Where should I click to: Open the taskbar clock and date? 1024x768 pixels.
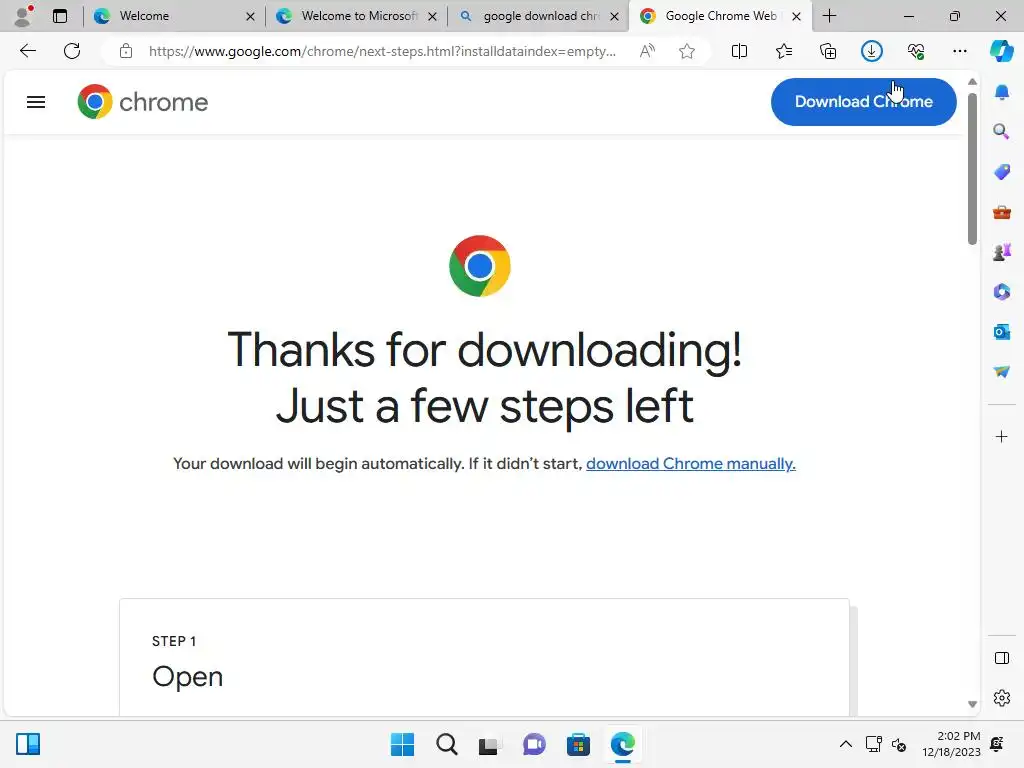[x=952, y=744]
